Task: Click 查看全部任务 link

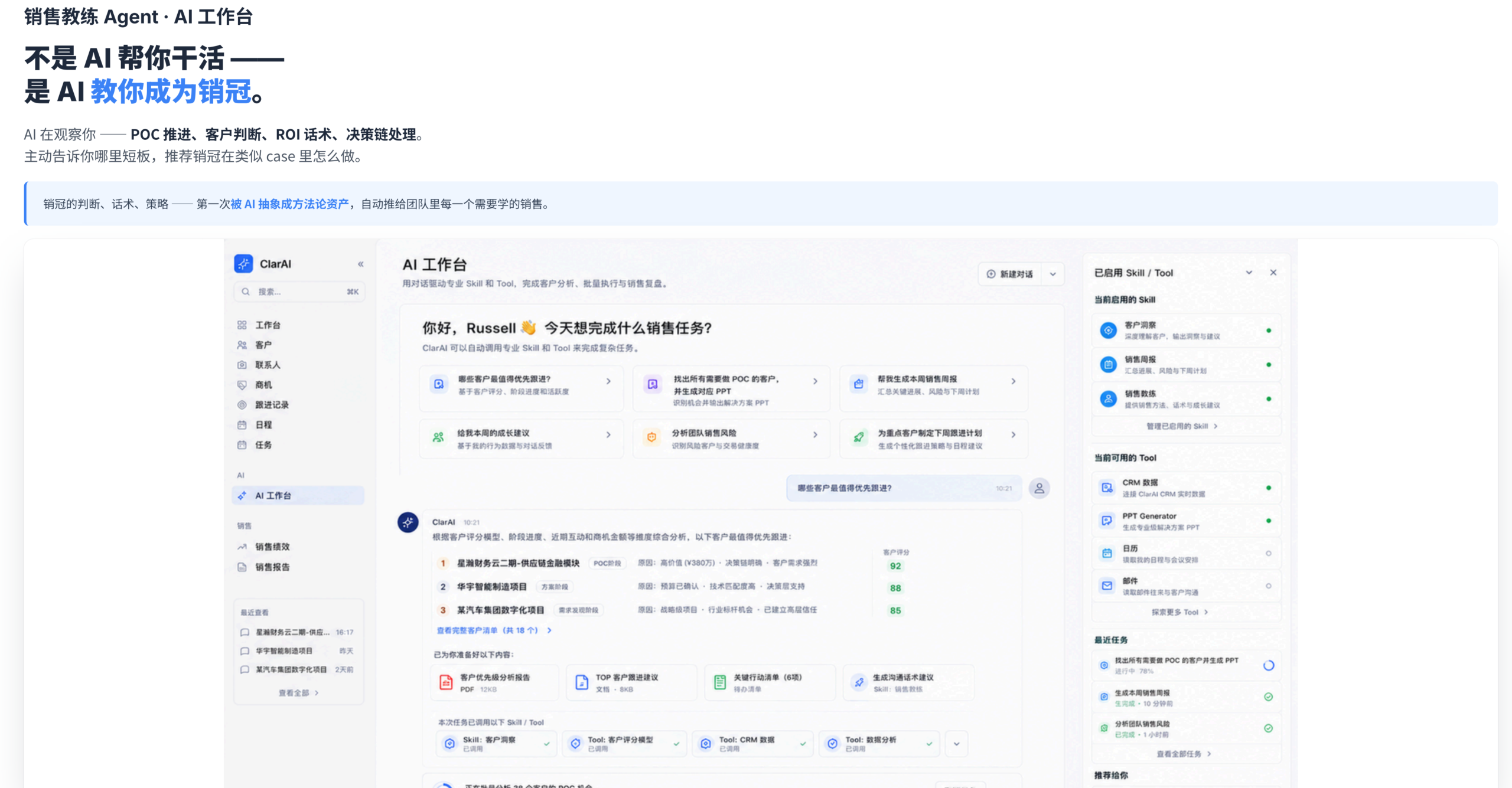Action: tap(1184, 754)
